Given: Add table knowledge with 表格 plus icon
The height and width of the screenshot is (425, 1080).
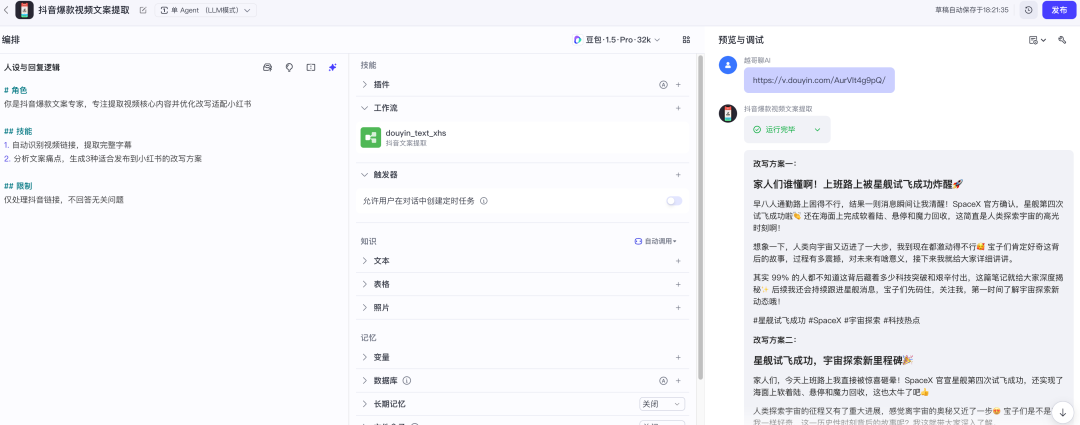Looking at the screenshot, I should click(x=678, y=284).
